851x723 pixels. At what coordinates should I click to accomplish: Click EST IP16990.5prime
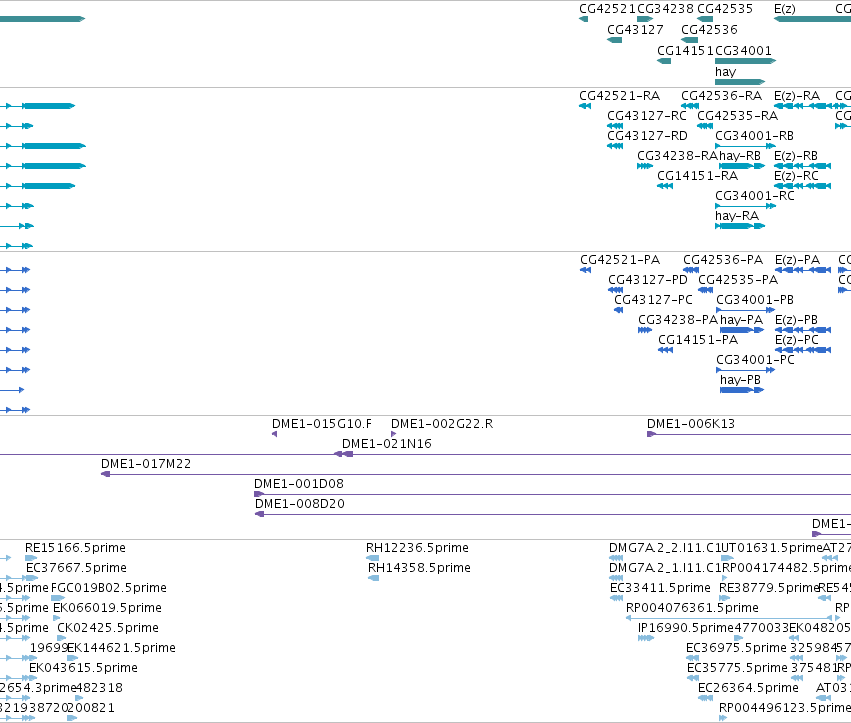pos(686,628)
